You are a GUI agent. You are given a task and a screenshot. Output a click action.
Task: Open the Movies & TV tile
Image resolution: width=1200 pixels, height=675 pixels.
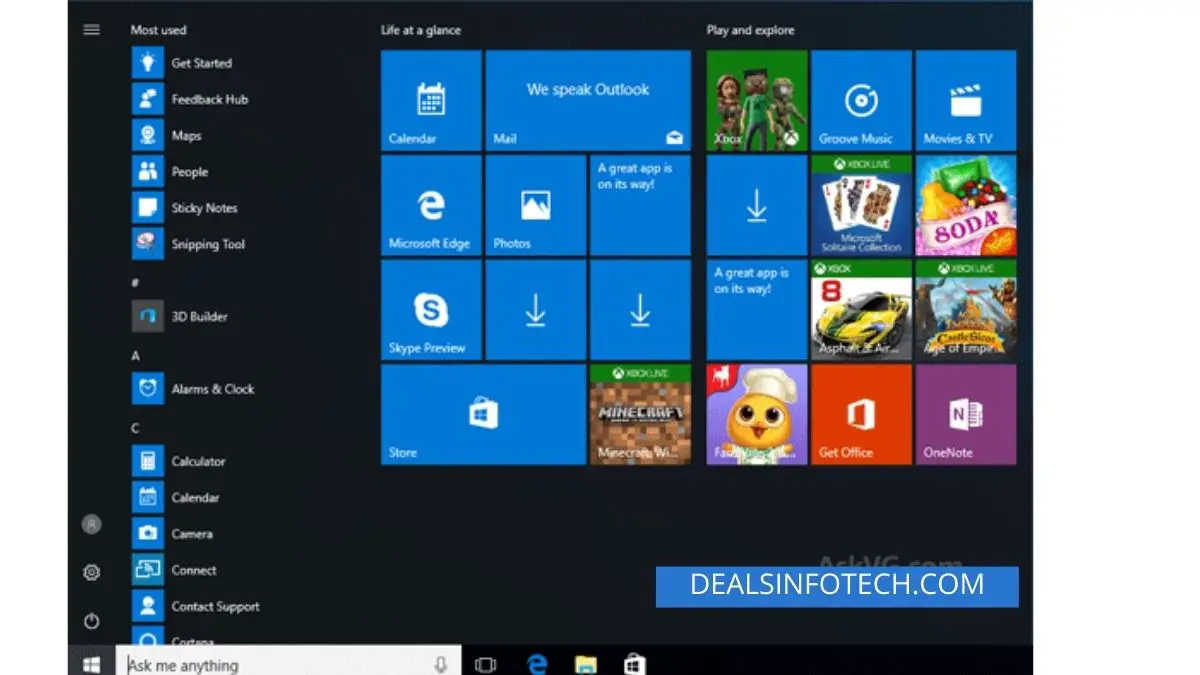(x=966, y=101)
